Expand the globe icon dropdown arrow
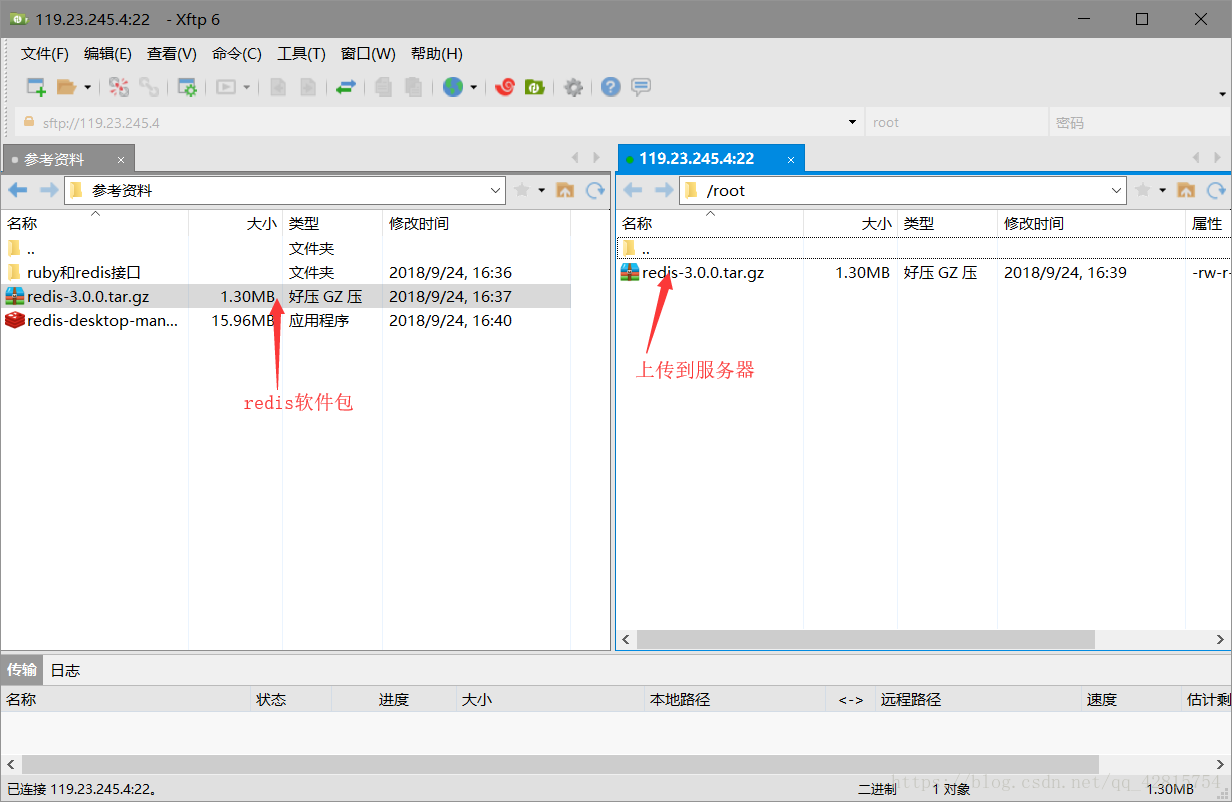 click(x=473, y=88)
